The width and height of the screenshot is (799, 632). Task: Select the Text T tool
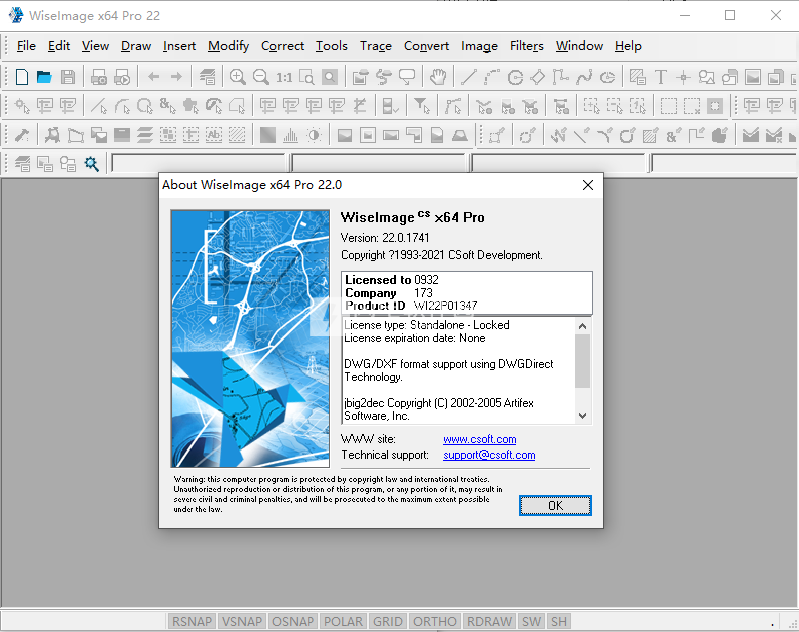click(660, 77)
